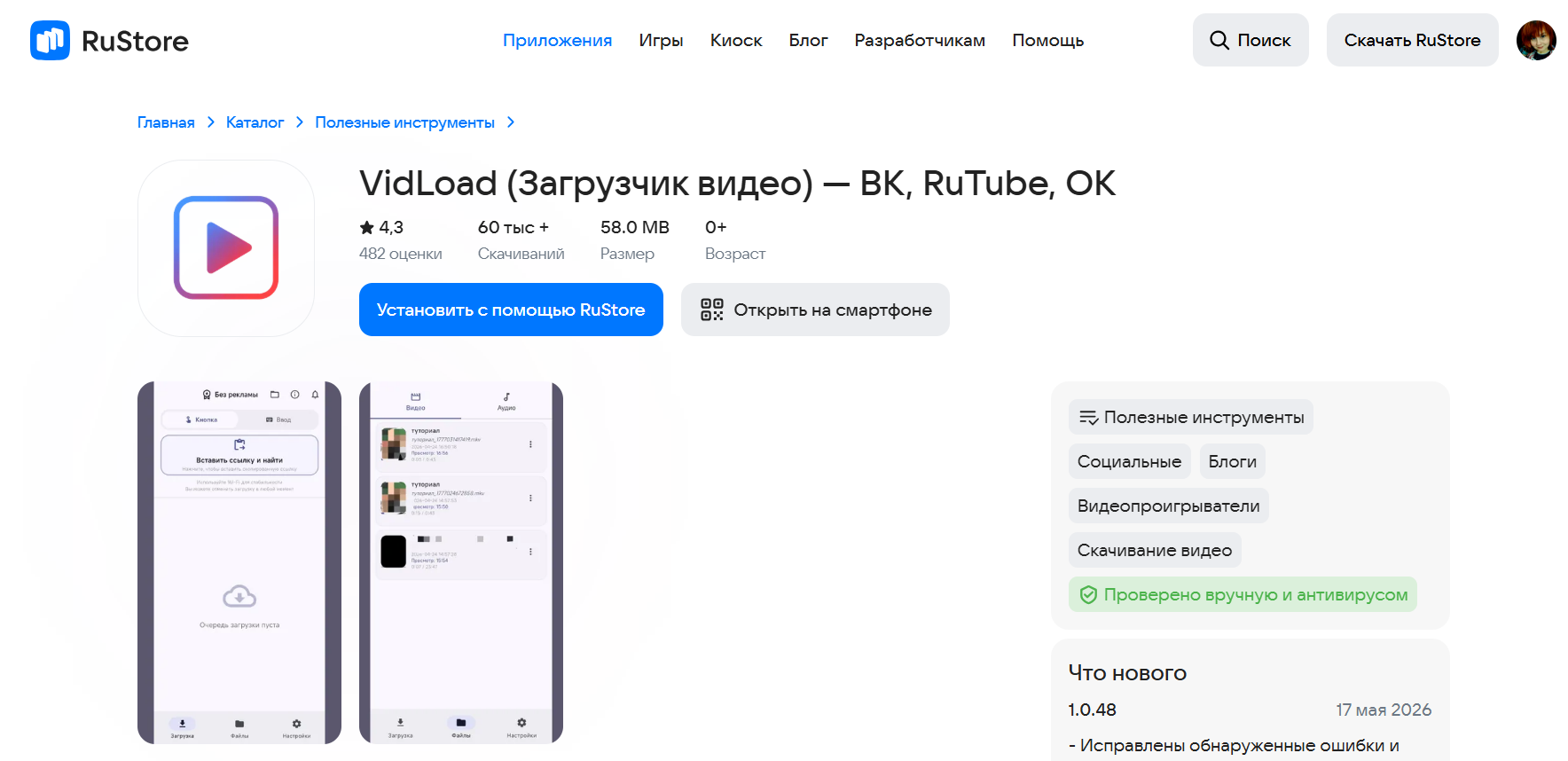The image size is (1568, 761).
Task: Click the QR code icon
Action: pos(711,310)
